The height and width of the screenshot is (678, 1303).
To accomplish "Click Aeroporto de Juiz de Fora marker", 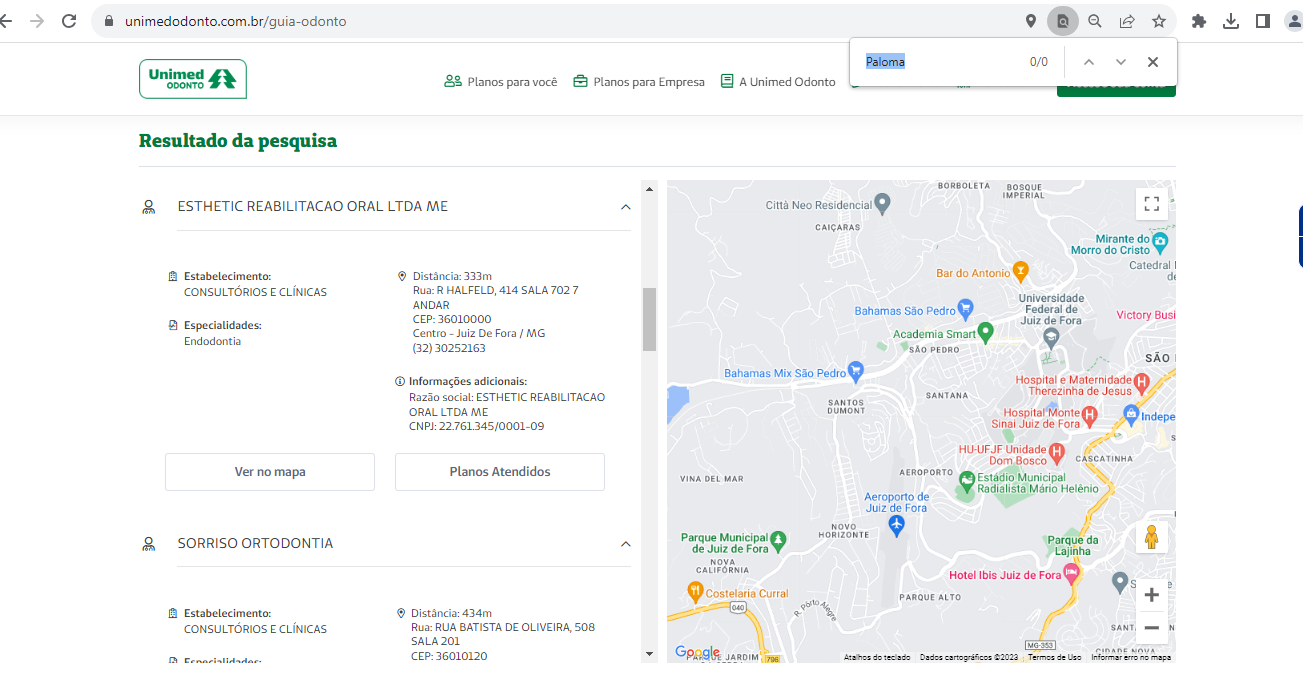I will [896, 525].
